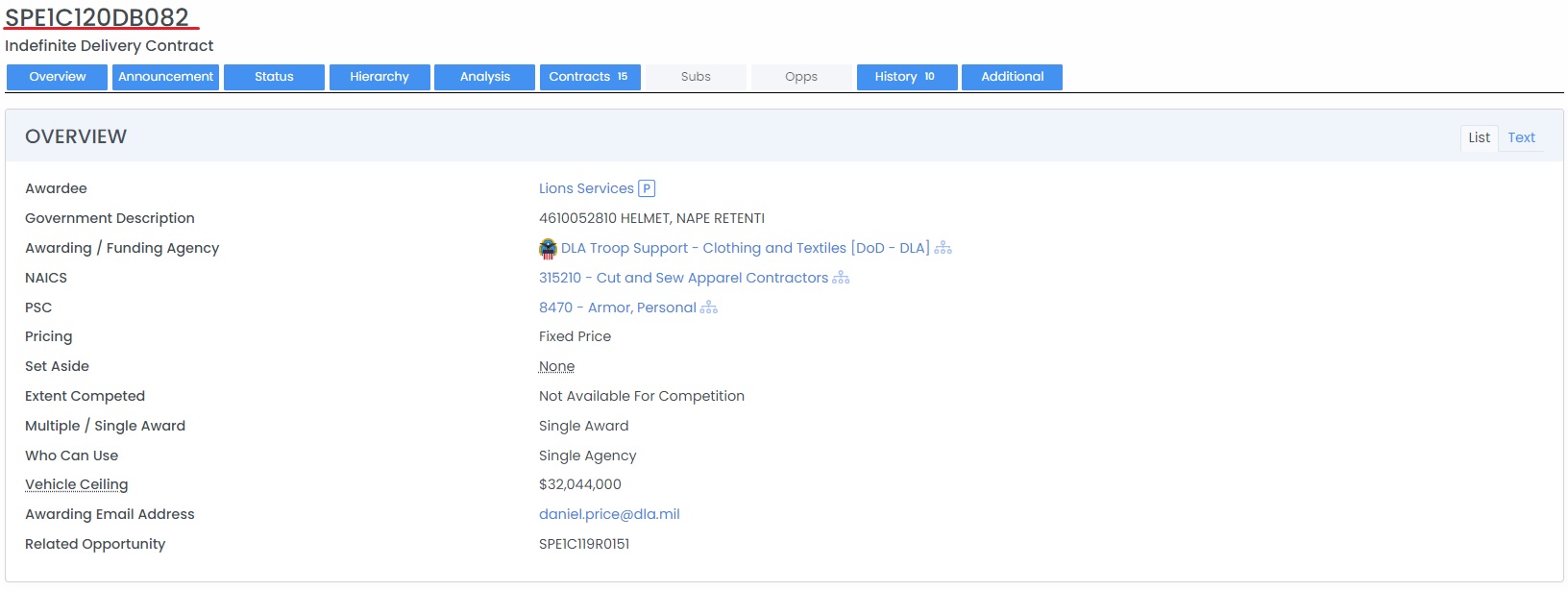Click the OVERVIEW panel heading
The image size is (1568, 591).
(76, 136)
